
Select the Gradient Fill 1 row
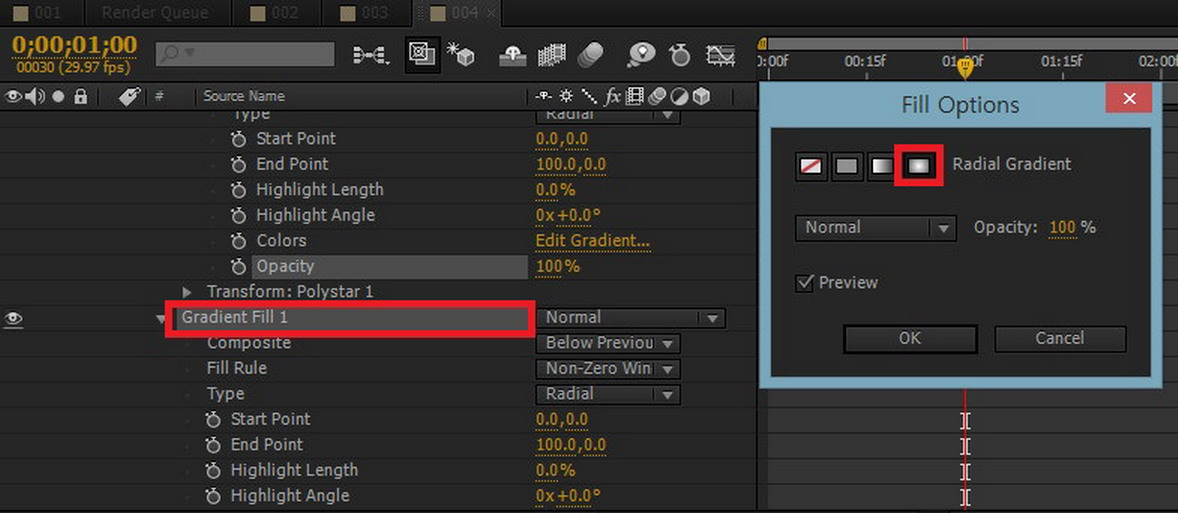(x=350, y=318)
